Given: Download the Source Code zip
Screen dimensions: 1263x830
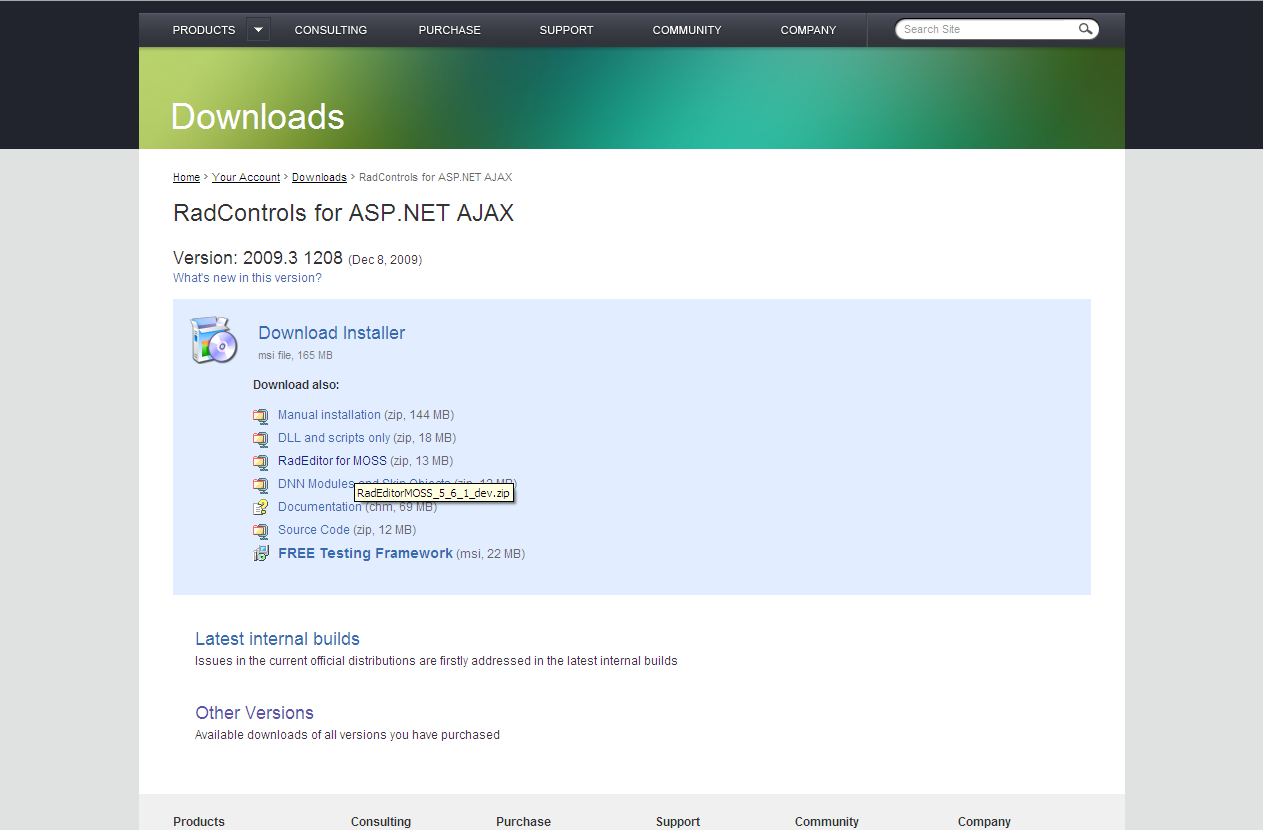Looking at the screenshot, I should [x=314, y=530].
